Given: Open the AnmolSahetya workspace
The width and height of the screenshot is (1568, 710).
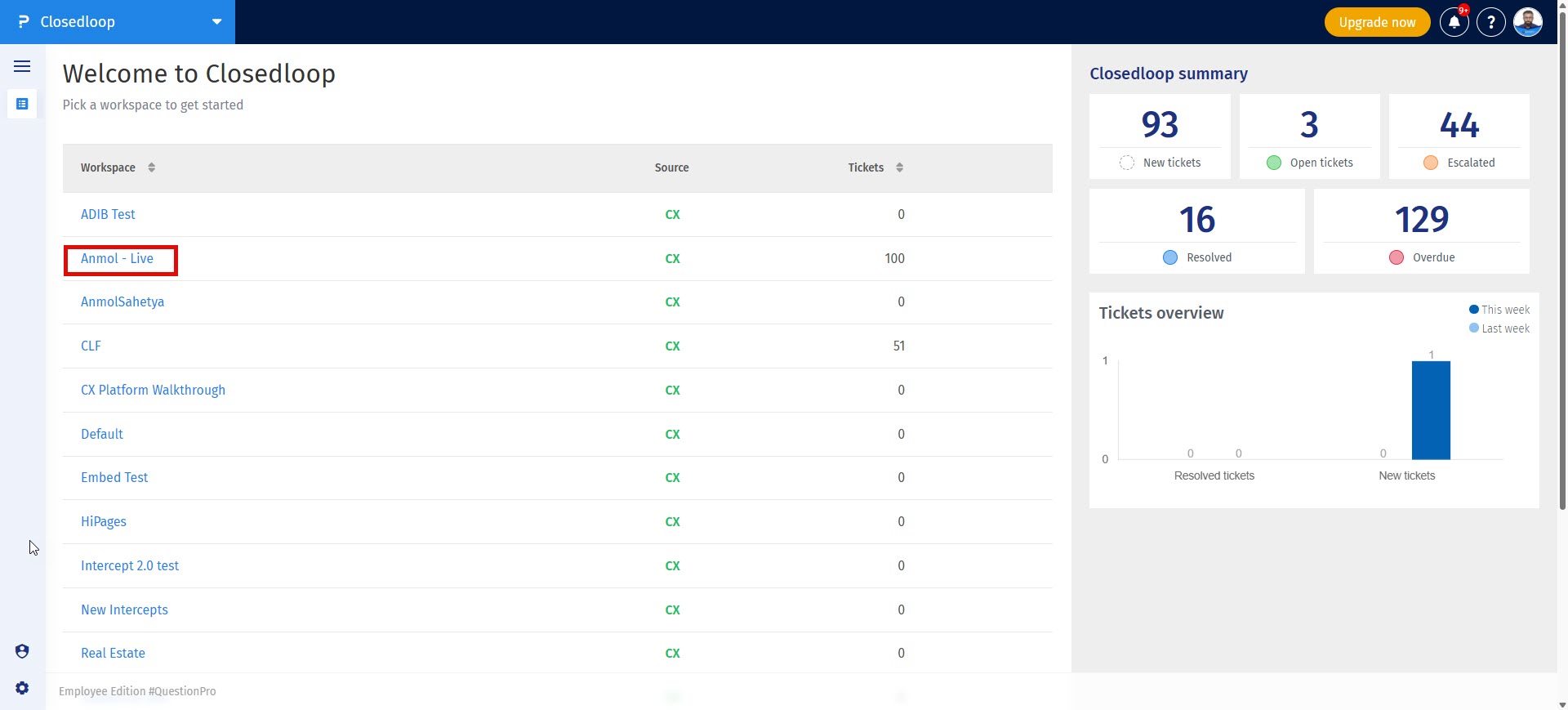Looking at the screenshot, I should (122, 301).
